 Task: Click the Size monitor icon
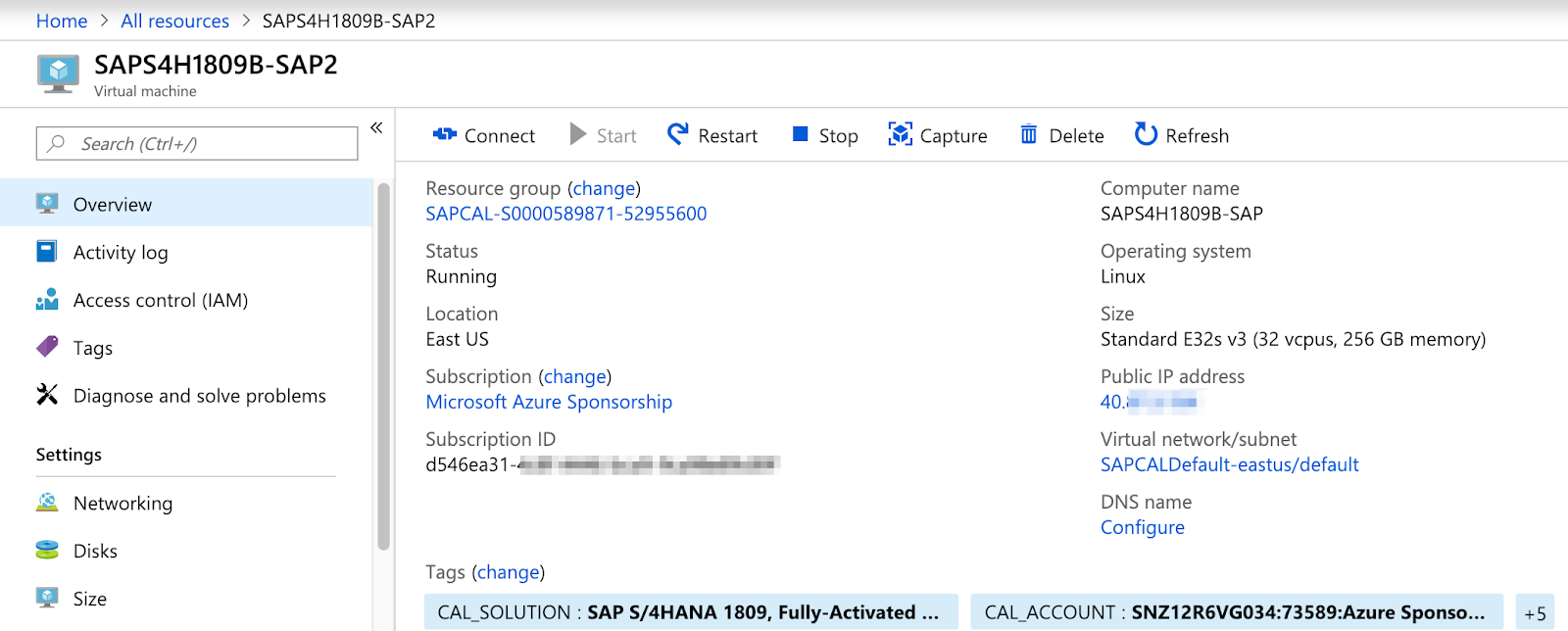click(x=47, y=598)
